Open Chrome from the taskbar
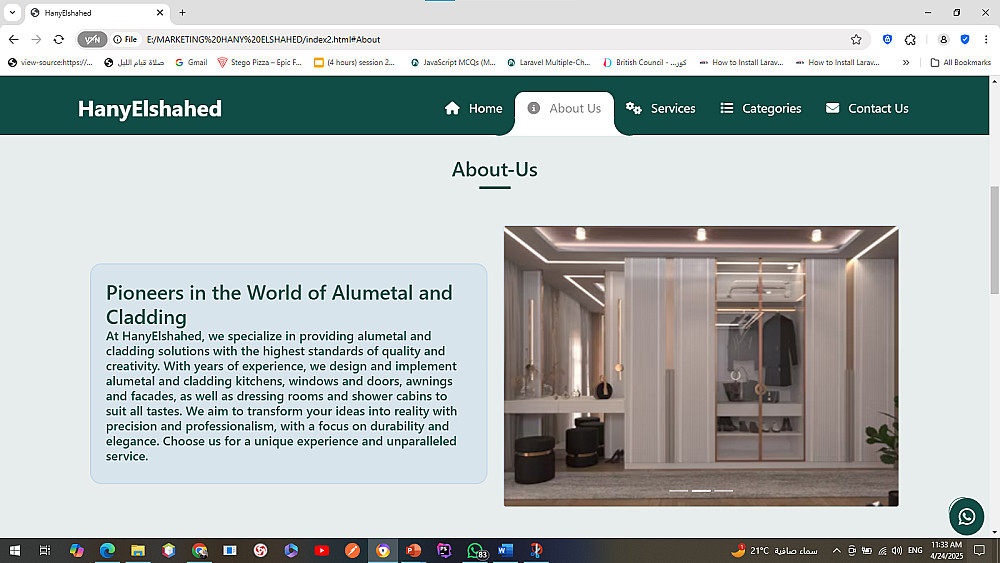The height and width of the screenshot is (563, 1000). pos(200,550)
